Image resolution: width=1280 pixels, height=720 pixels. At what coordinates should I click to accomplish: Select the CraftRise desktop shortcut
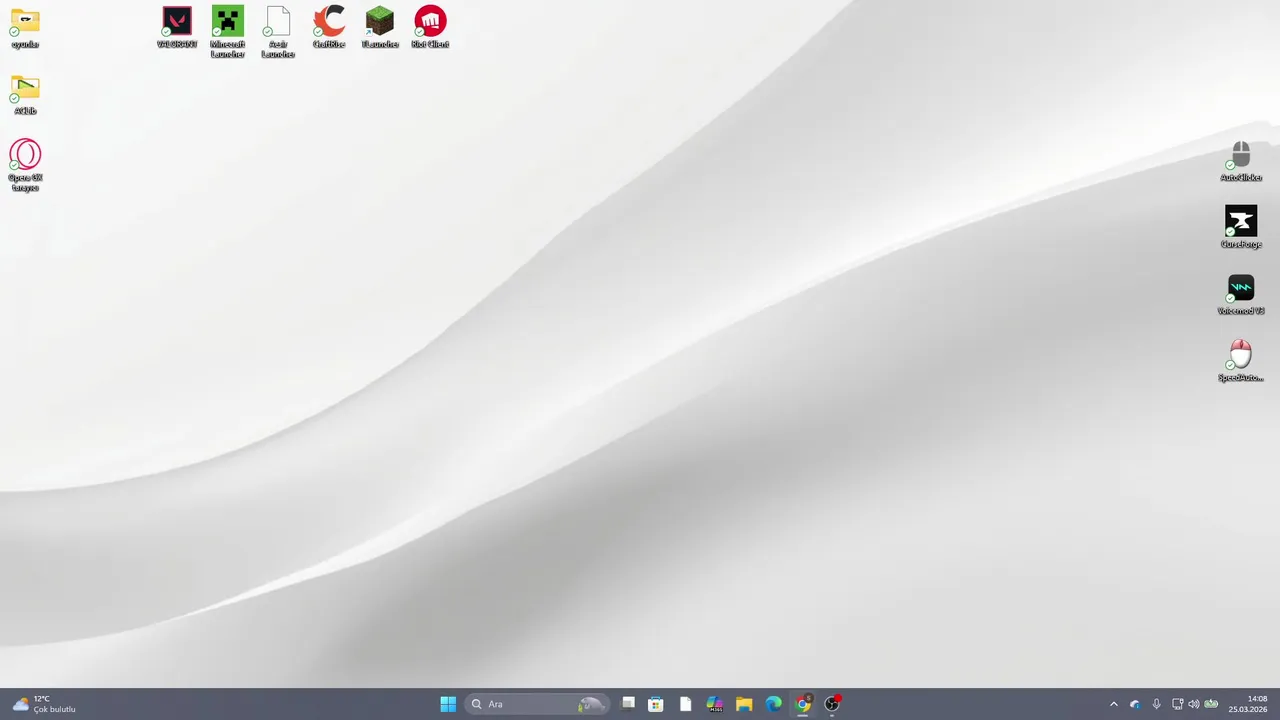(x=329, y=27)
